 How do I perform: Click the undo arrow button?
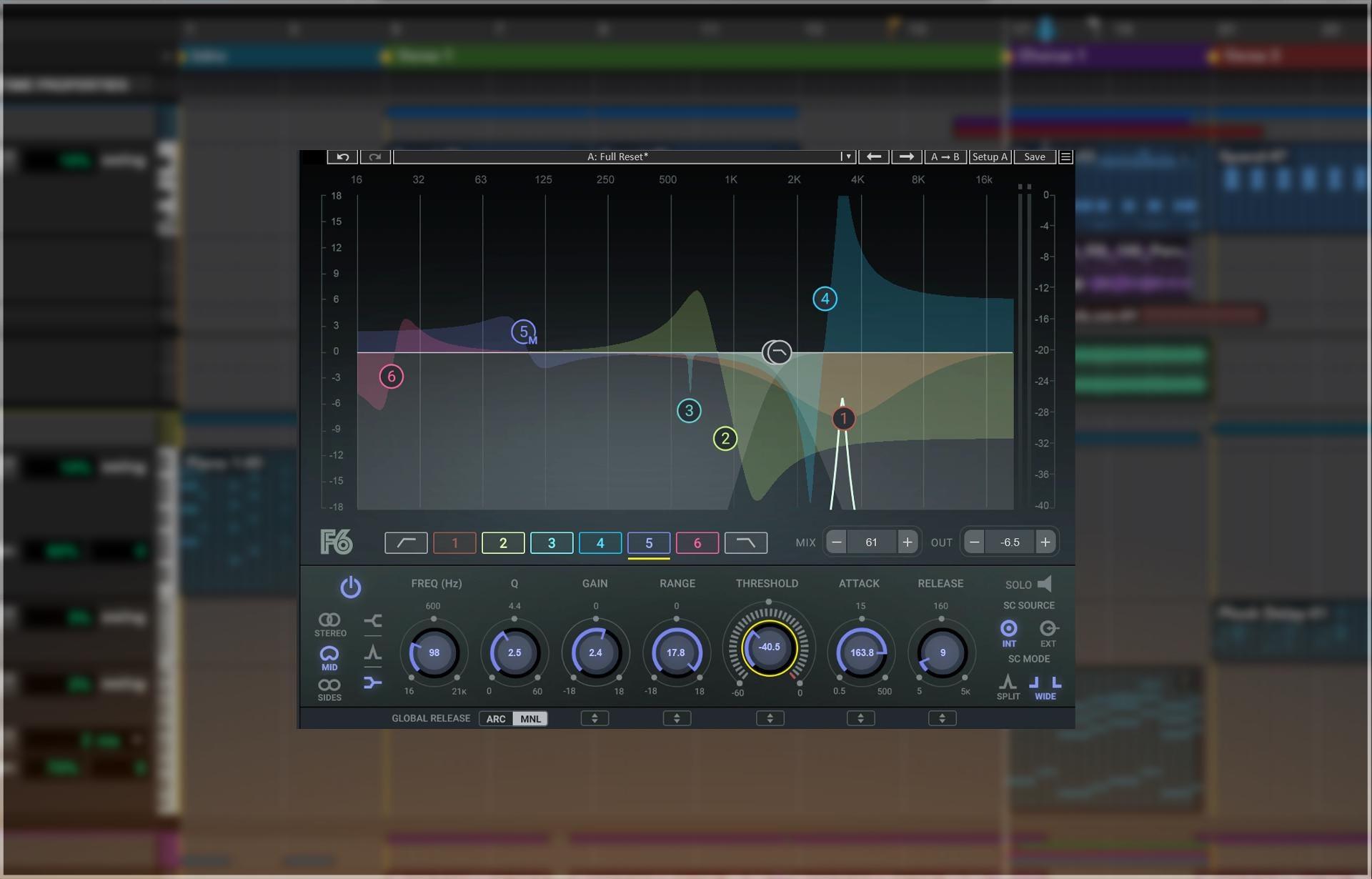click(x=342, y=157)
